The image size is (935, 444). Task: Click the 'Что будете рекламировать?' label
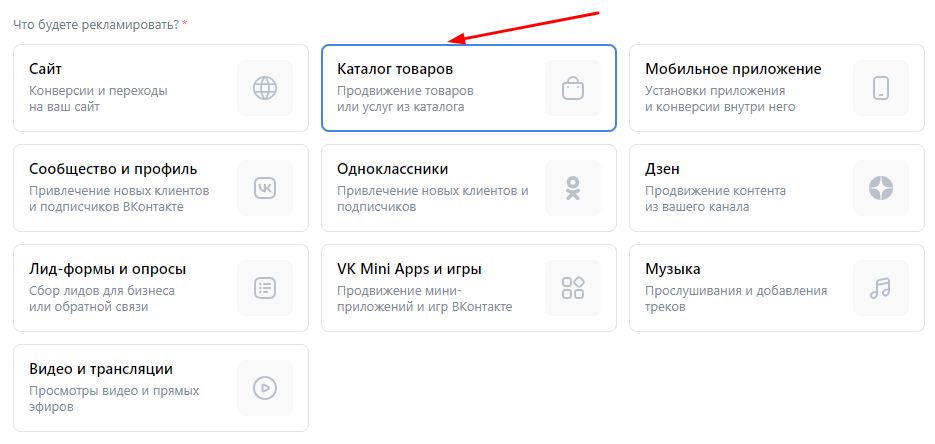click(x=97, y=26)
